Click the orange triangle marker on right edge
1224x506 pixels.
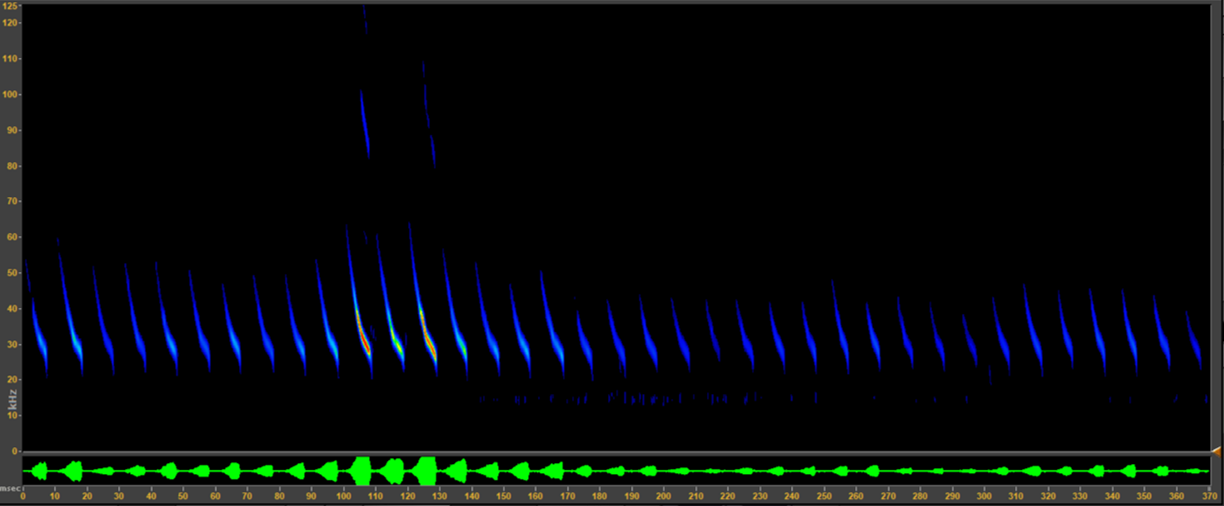[1216, 452]
